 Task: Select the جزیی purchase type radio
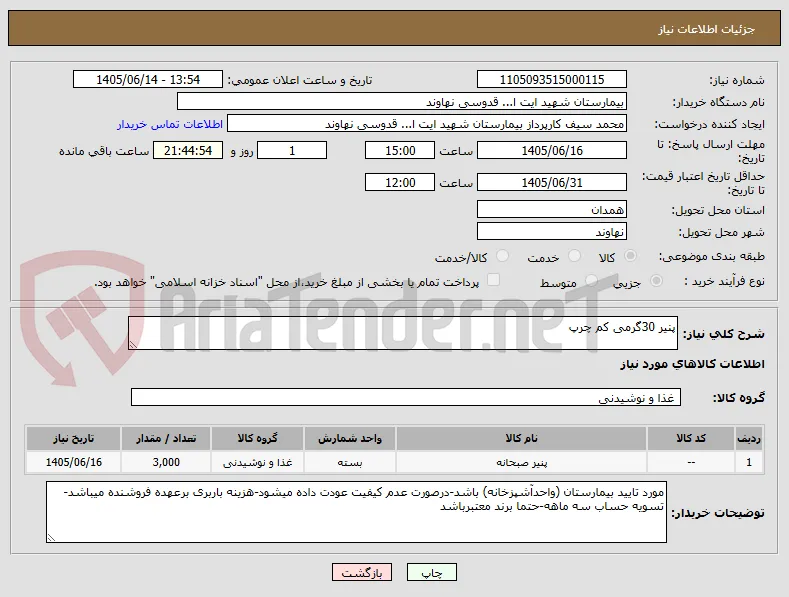click(656, 281)
